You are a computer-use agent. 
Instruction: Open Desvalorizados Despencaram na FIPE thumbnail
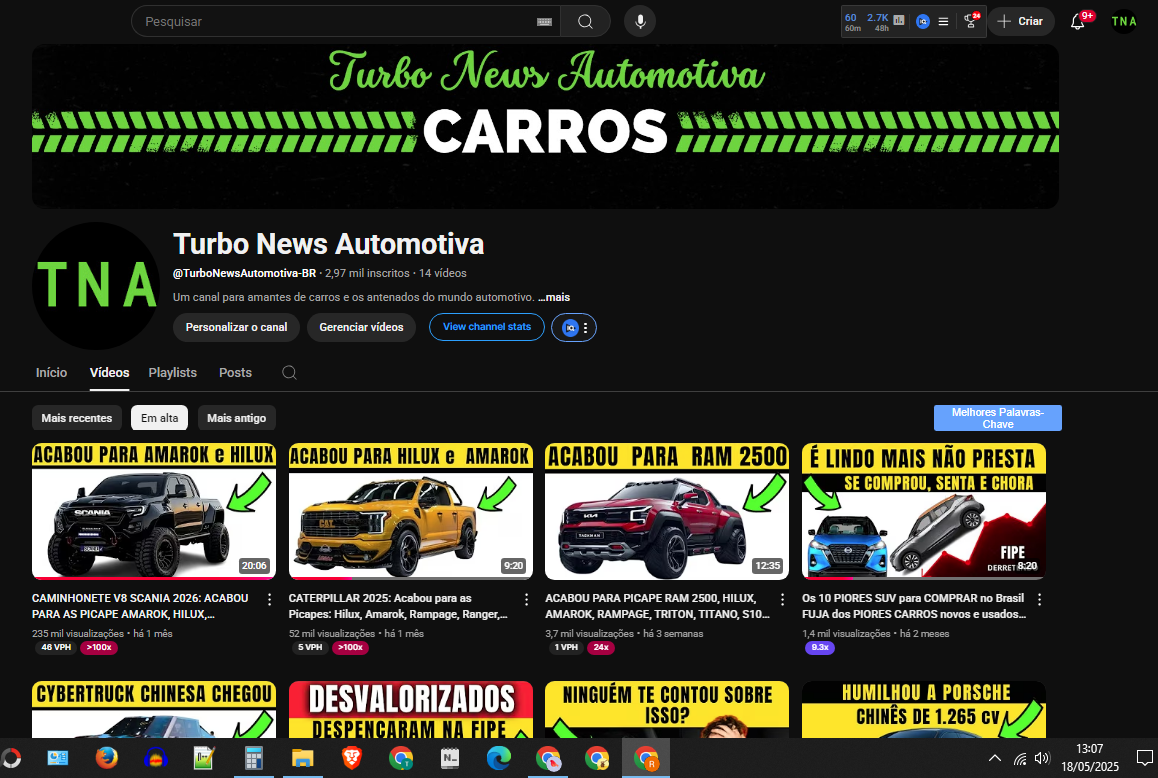pos(411,709)
